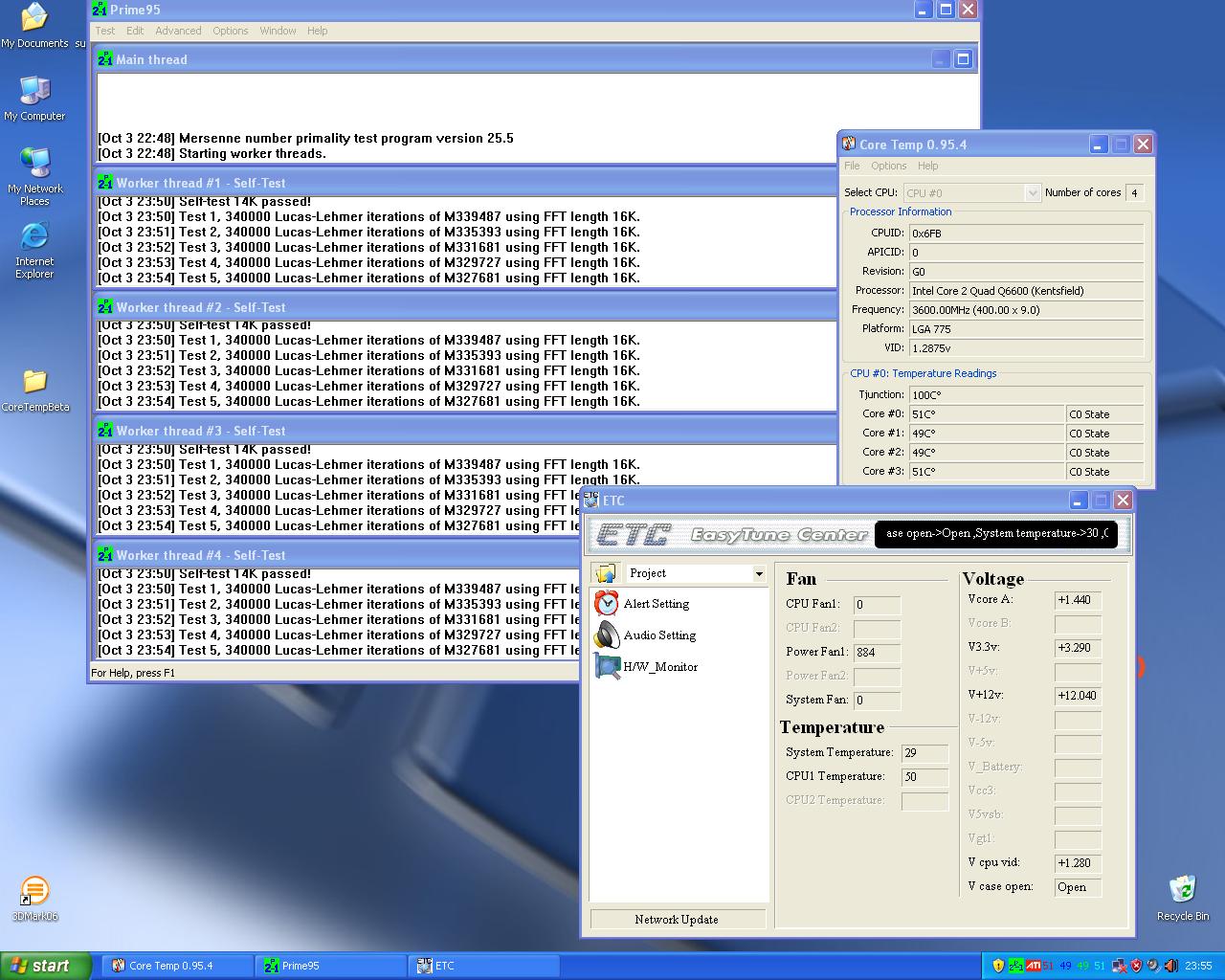Click the Prime95 title bar icon
Screen dimensions: 1225x980
pyautogui.click(x=100, y=10)
